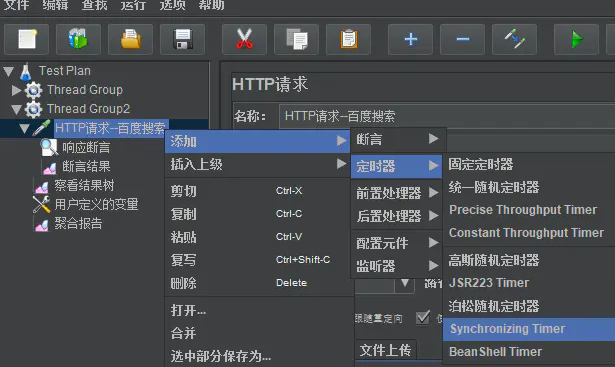The image size is (615, 367).
Task: Choose 打开... from the context menu
Action: click(258, 311)
